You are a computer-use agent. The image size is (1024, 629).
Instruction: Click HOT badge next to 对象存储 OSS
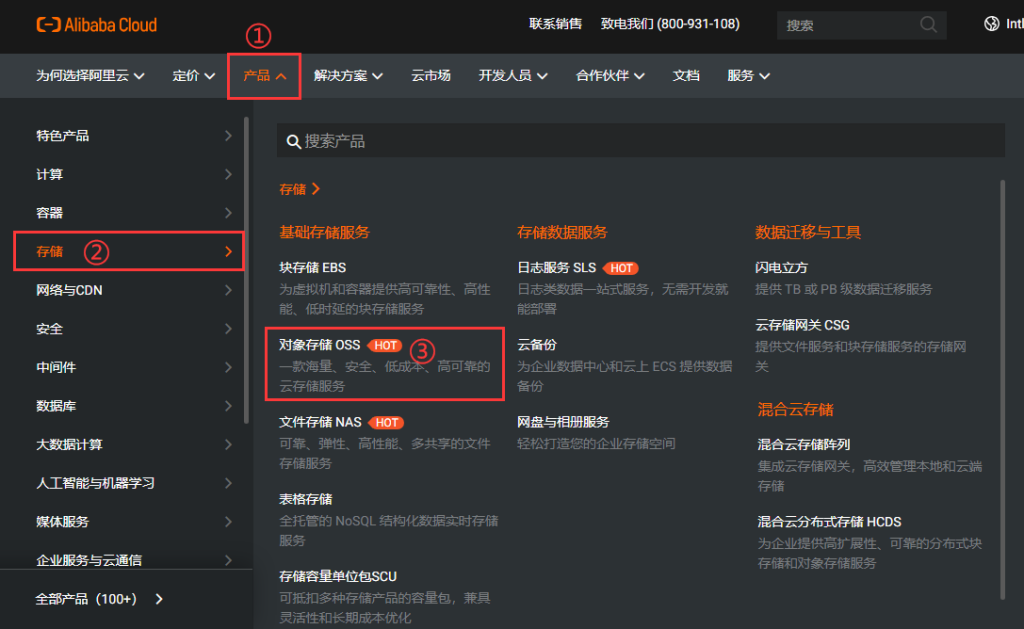(x=385, y=346)
